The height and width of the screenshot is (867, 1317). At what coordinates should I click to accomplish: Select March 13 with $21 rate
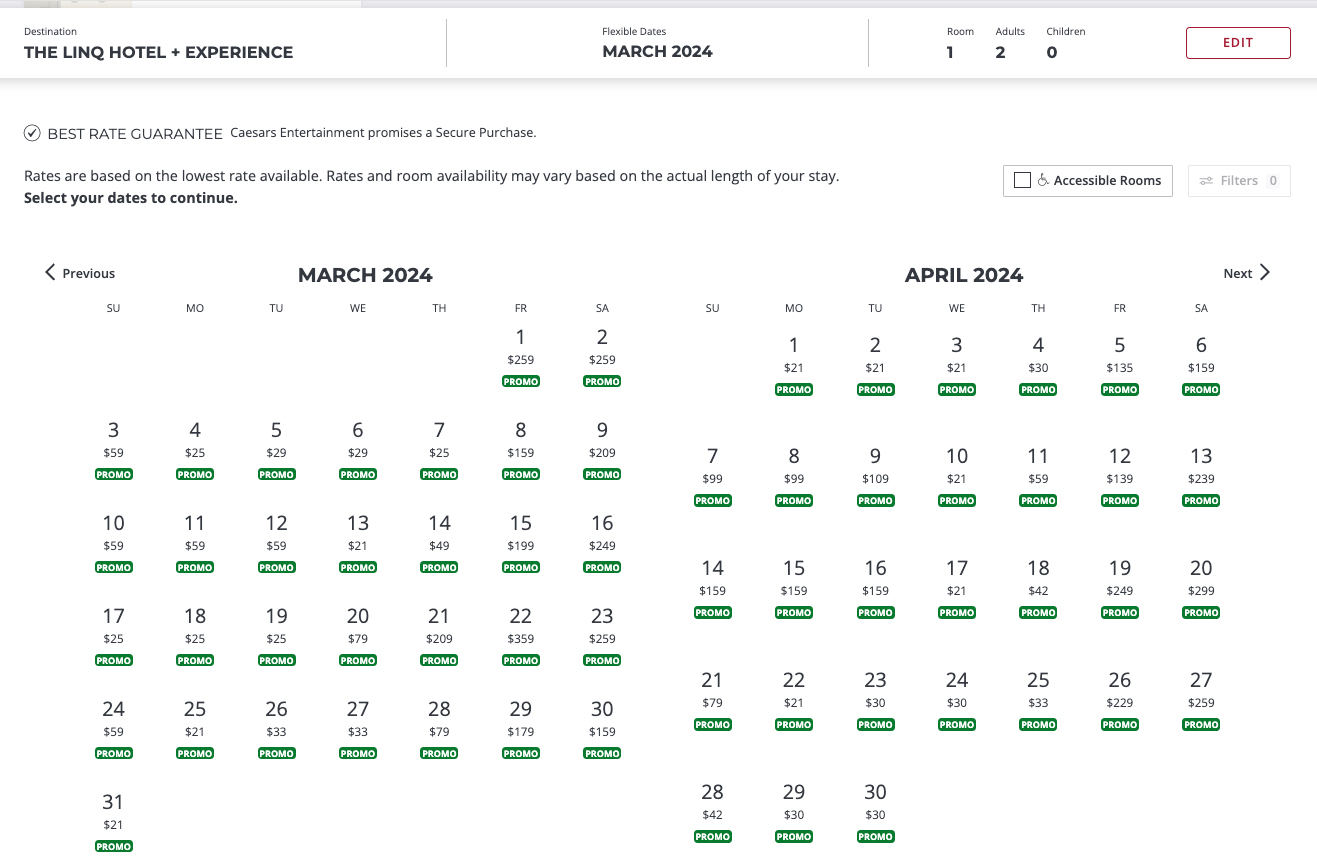358,533
